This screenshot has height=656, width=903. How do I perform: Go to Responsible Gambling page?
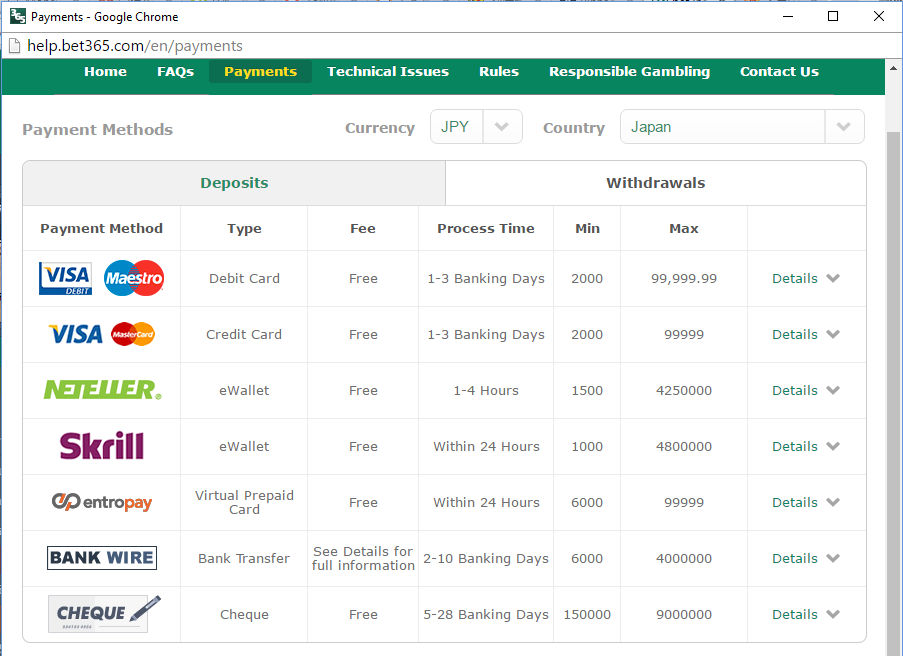point(629,72)
